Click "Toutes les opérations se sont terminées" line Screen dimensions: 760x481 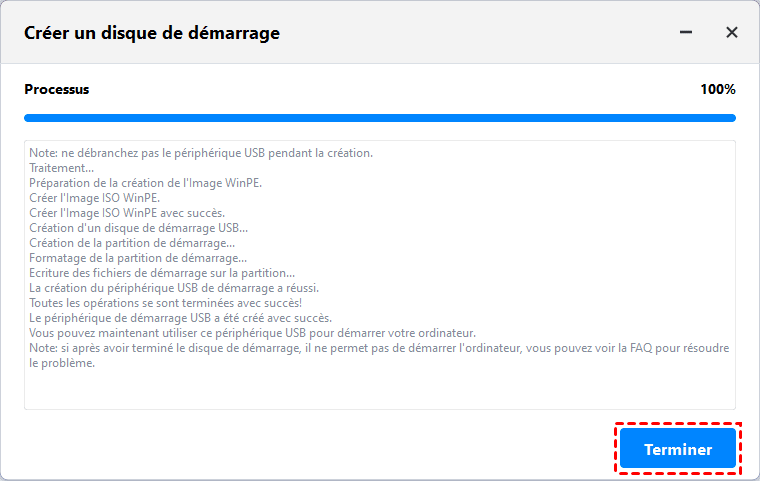point(164,303)
